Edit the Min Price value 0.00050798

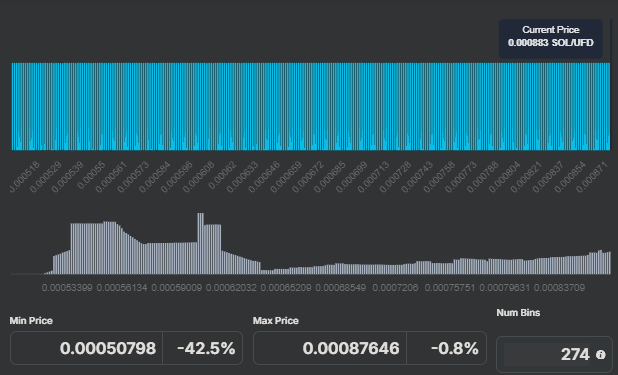click(87, 348)
